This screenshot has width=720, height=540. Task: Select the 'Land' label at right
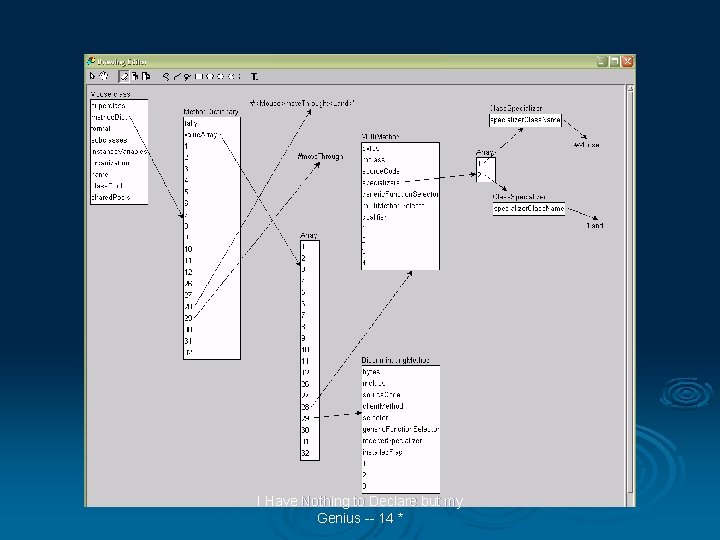point(595,225)
